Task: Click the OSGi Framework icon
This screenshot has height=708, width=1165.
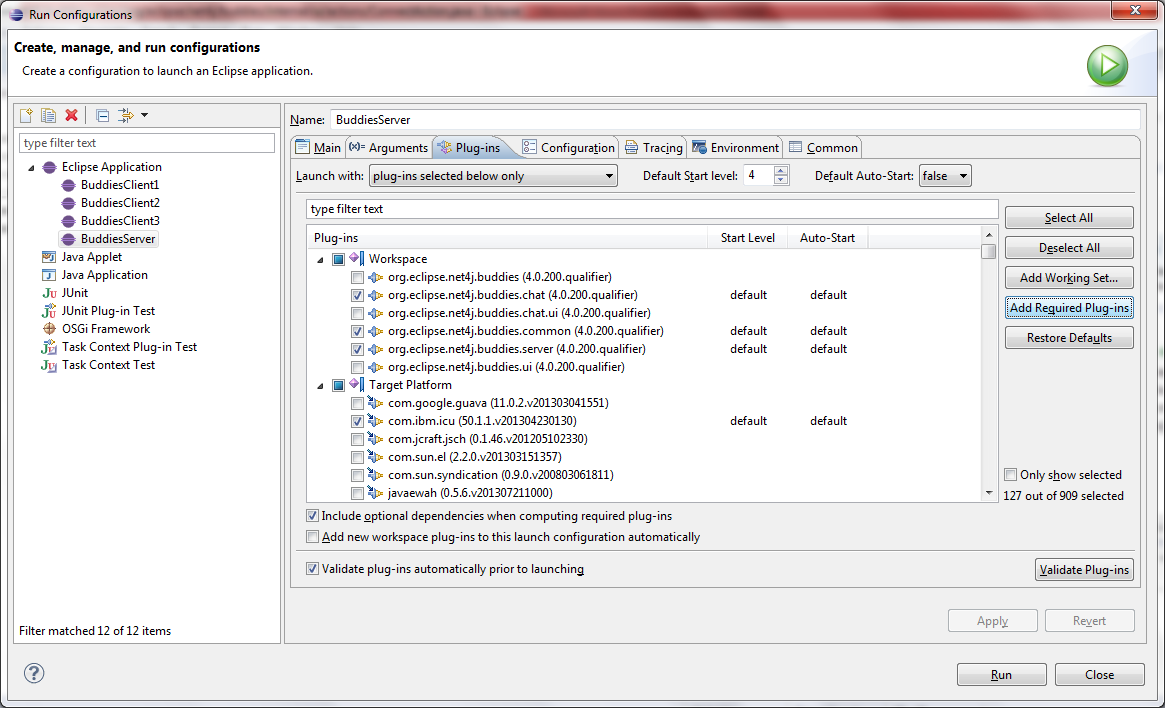Action: 49,328
